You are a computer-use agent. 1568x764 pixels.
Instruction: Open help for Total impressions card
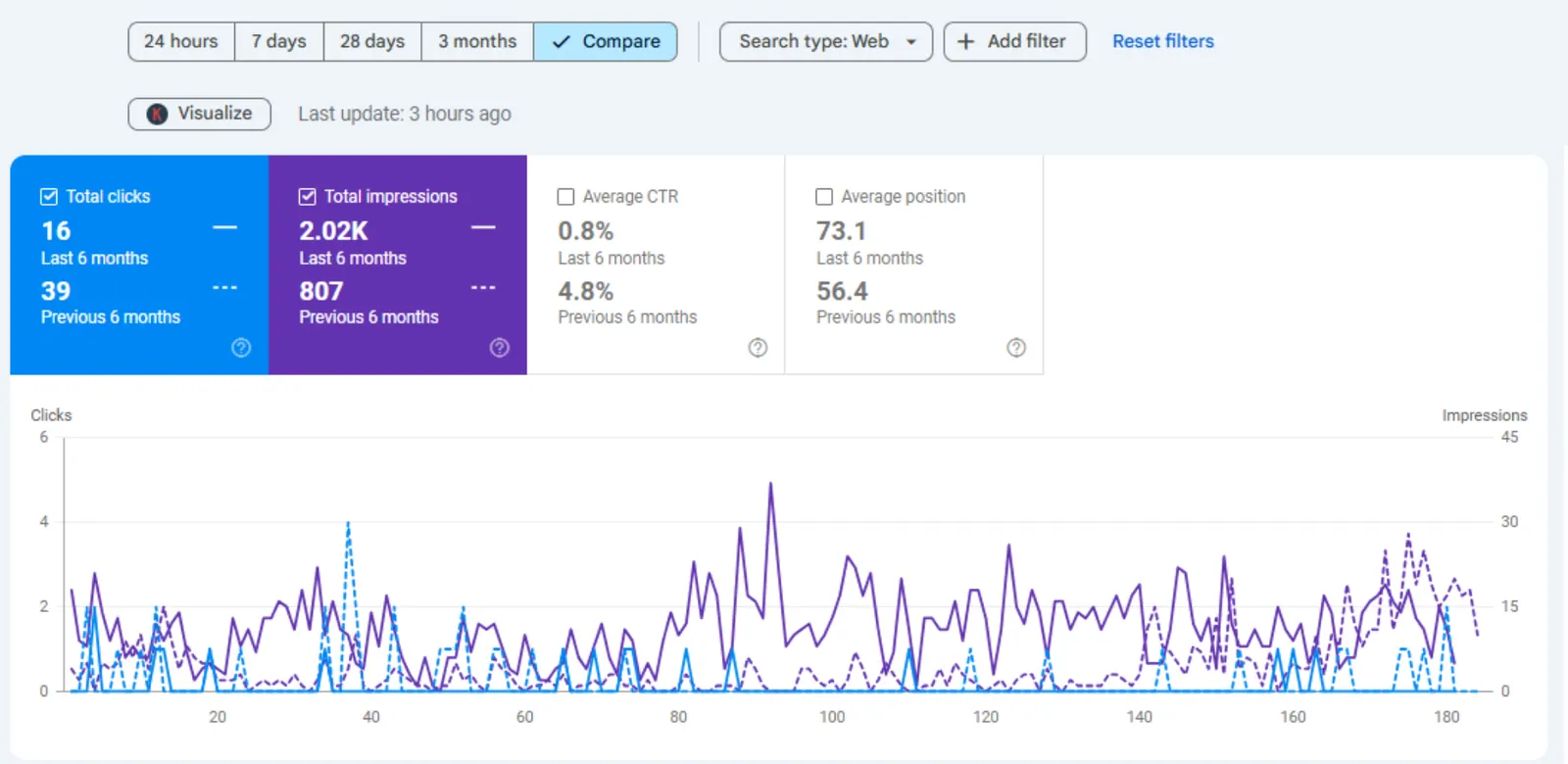(500, 348)
